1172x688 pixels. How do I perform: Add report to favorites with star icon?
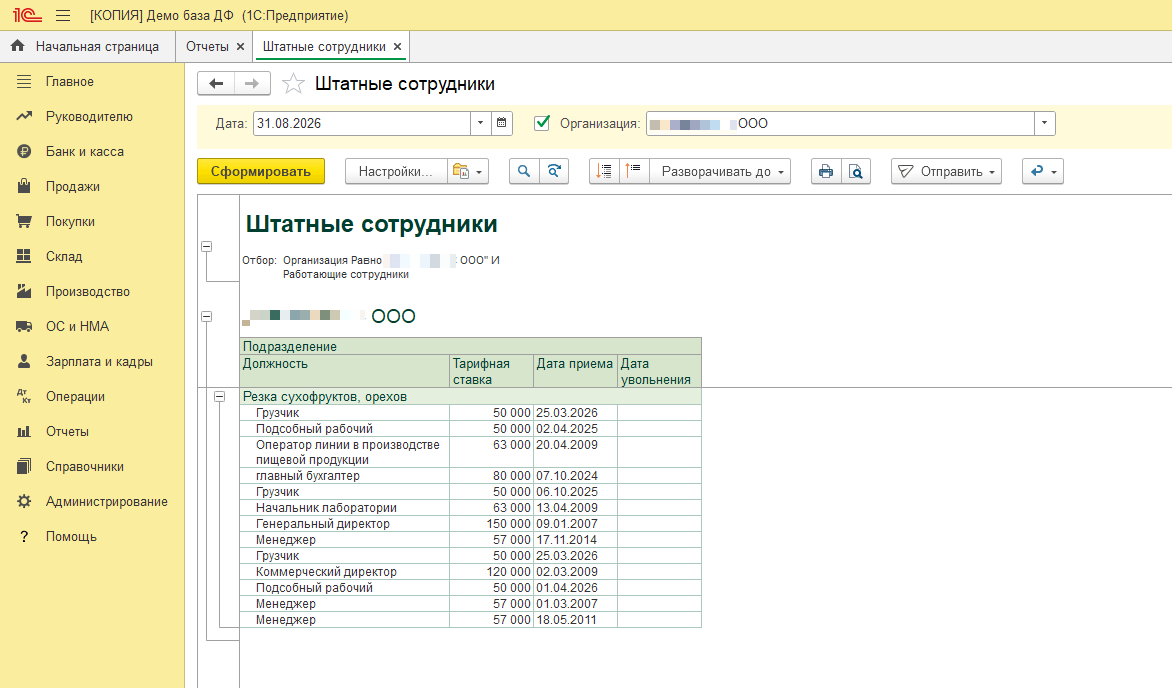tap(293, 84)
